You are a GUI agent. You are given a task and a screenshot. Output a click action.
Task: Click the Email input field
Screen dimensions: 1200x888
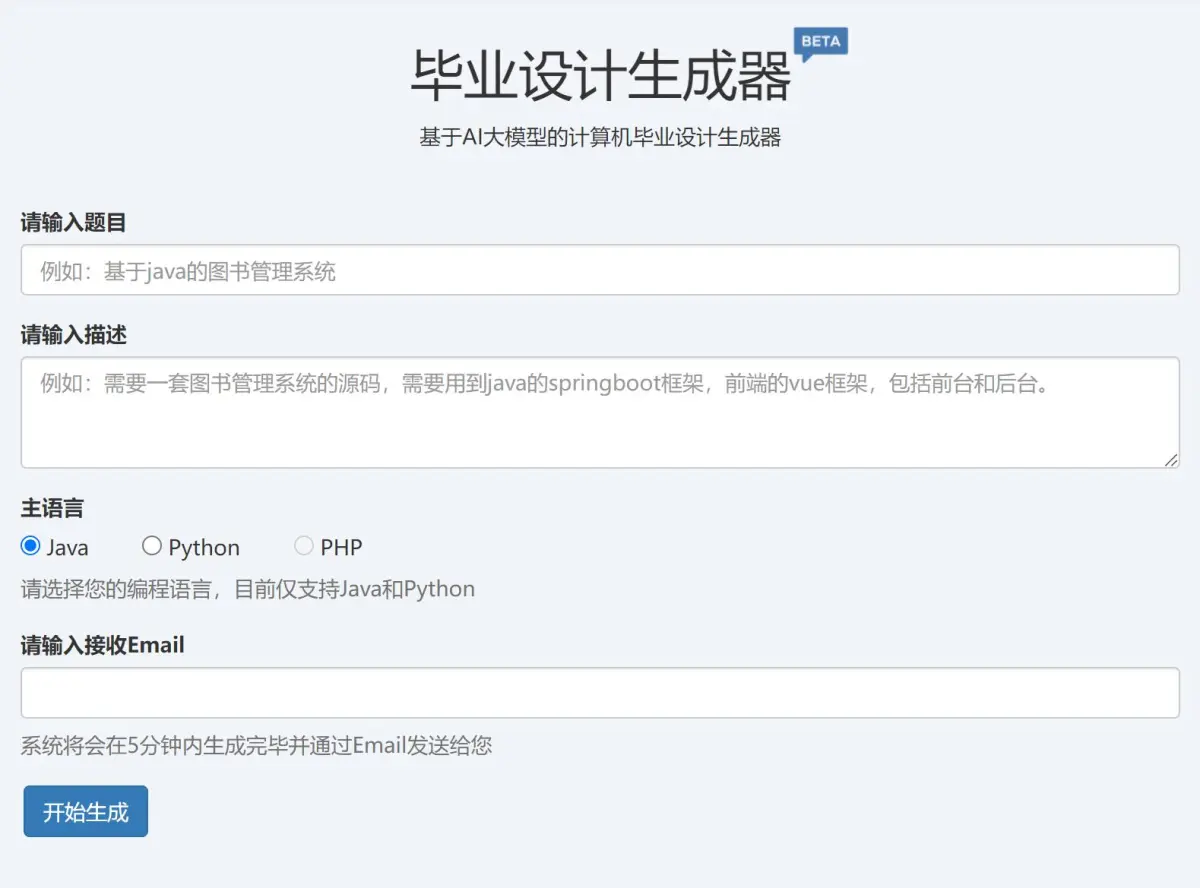(x=600, y=692)
